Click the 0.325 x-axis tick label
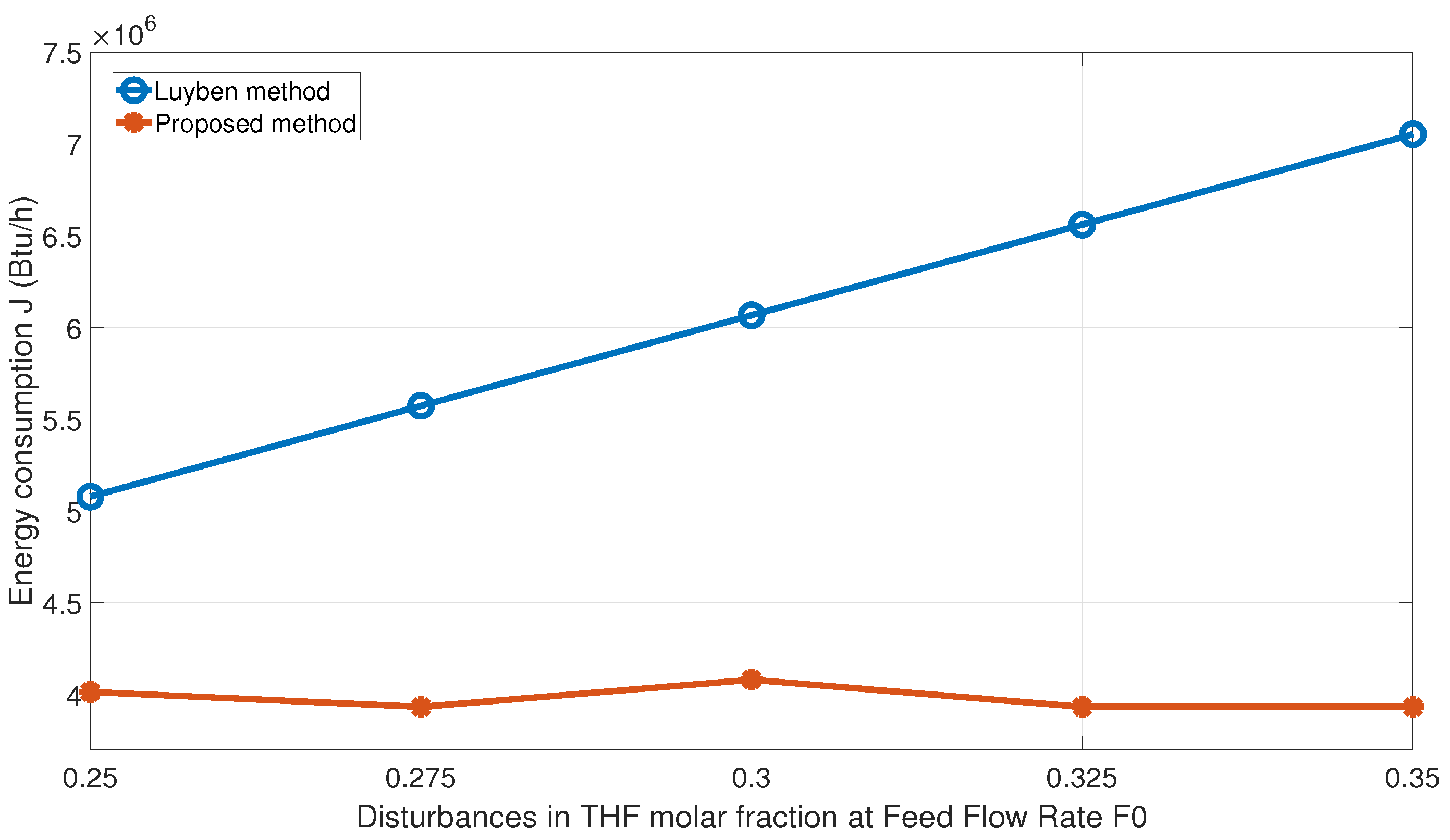This screenshot has width=1450, height=840. click(1082, 779)
